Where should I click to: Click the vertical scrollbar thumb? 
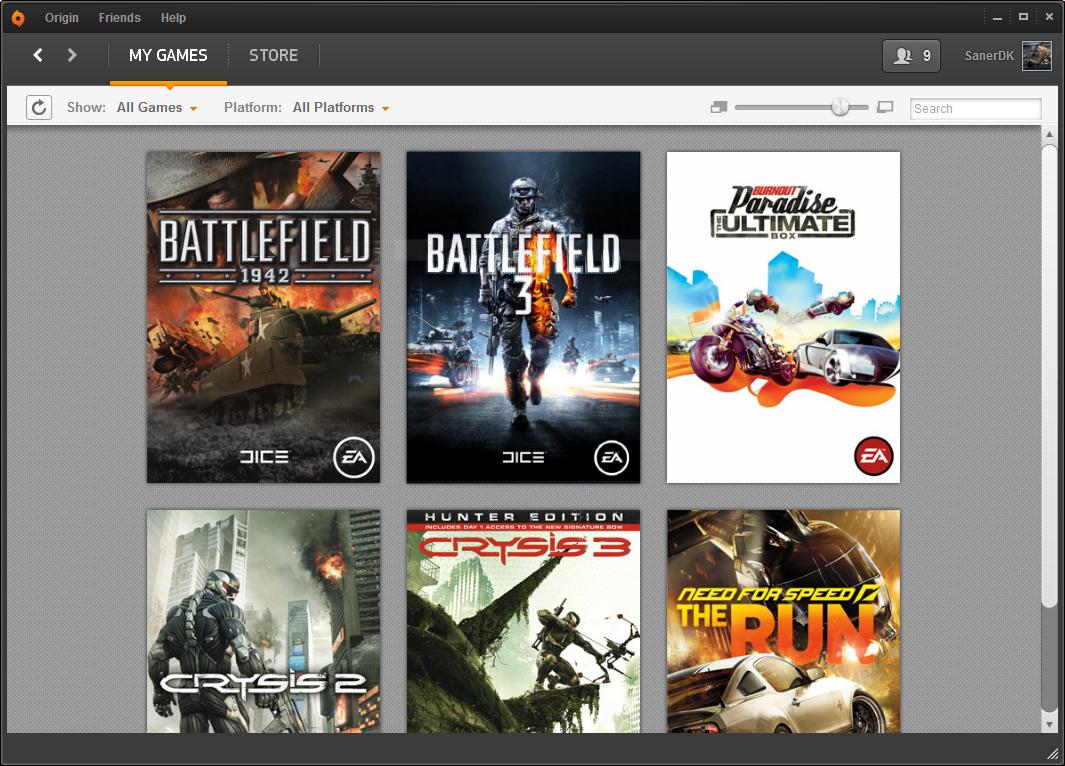[x=1049, y=374]
